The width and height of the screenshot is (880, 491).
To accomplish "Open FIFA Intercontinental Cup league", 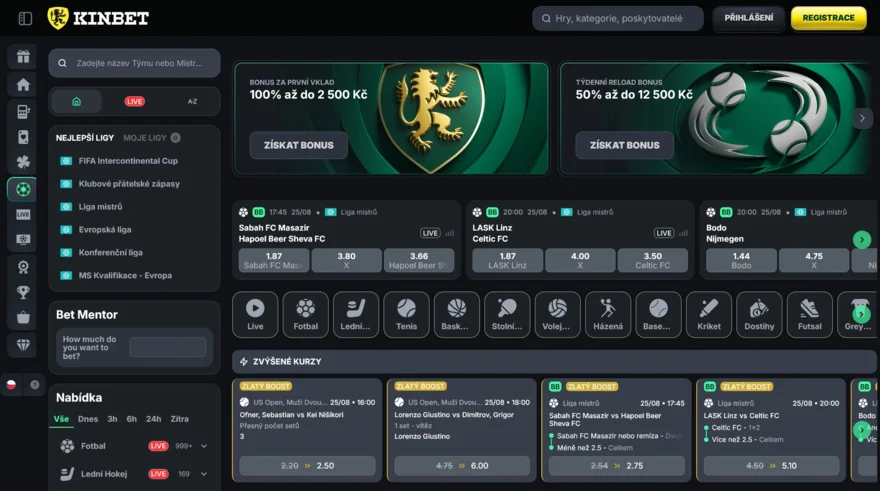I will click(128, 161).
